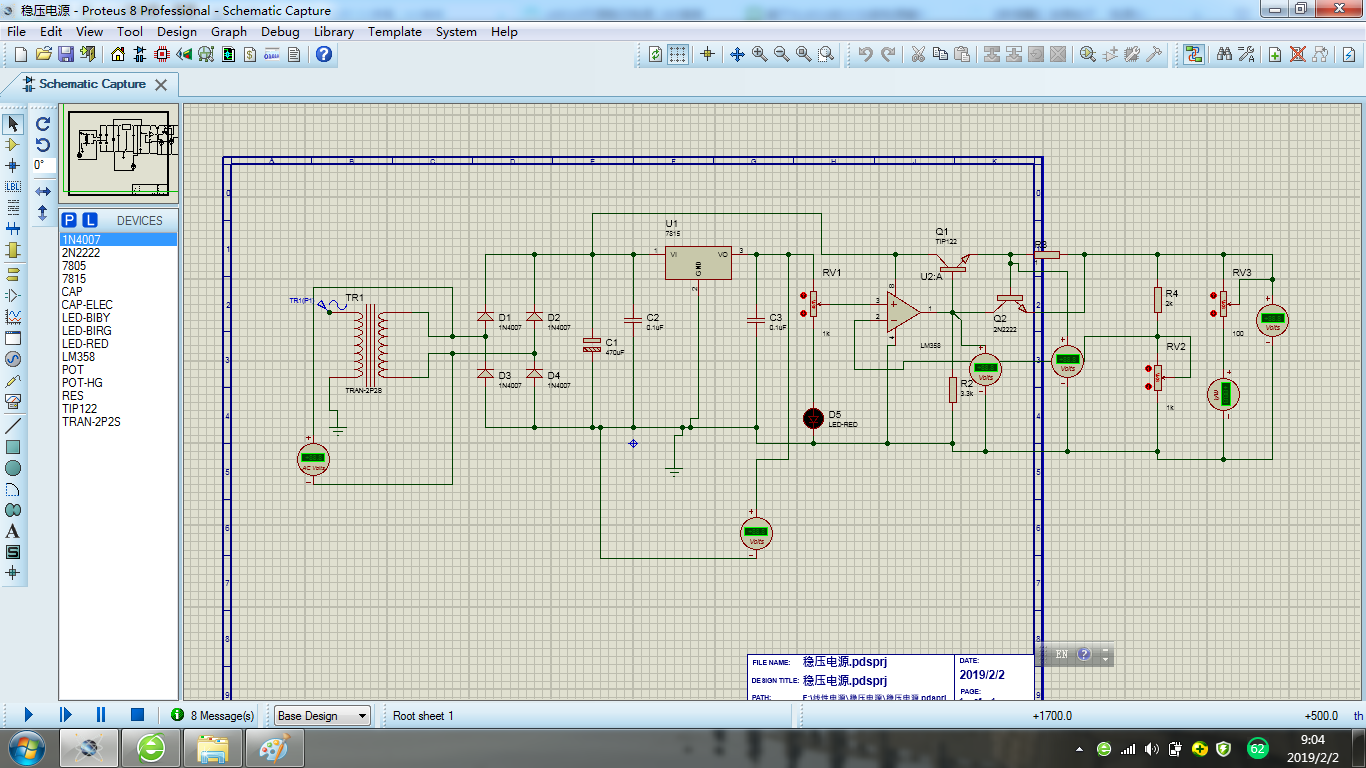This screenshot has width=1366, height=768.
Task: Open PCB Layout red chip icon
Action: point(163,54)
